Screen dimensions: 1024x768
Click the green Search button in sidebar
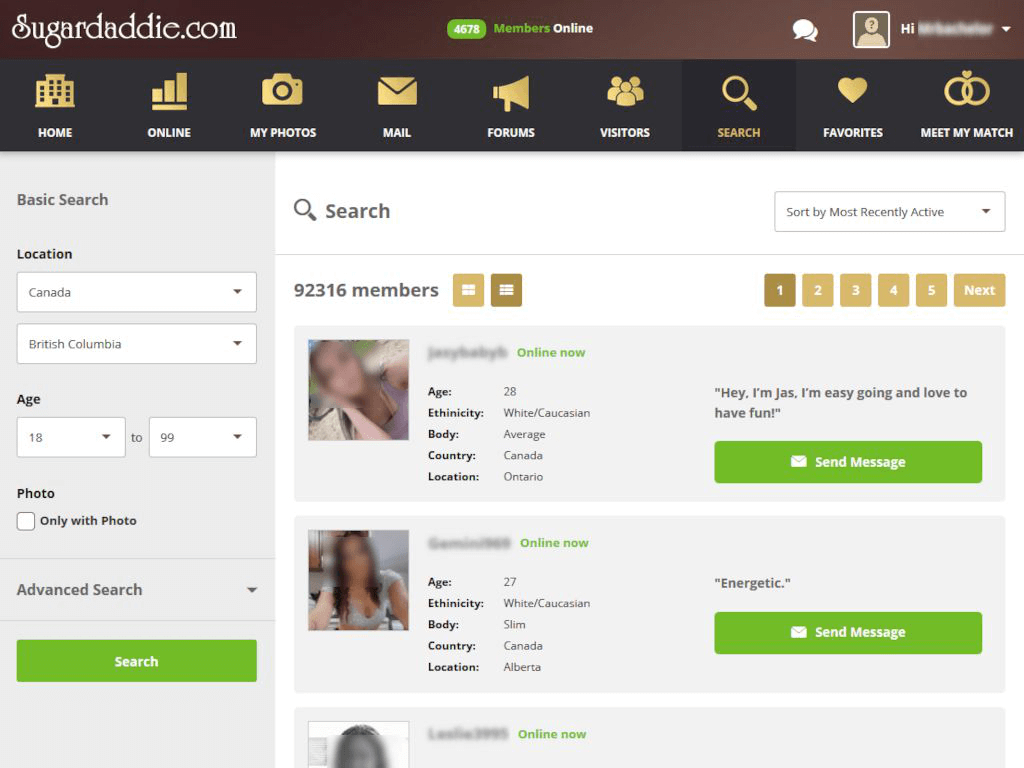137,661
